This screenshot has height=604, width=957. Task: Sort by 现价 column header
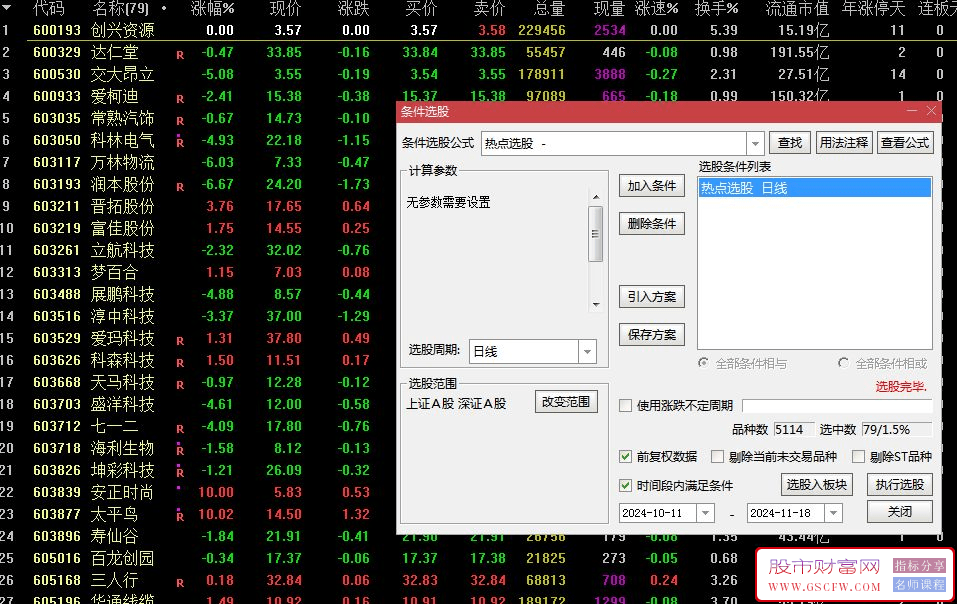tap(285, 9)
